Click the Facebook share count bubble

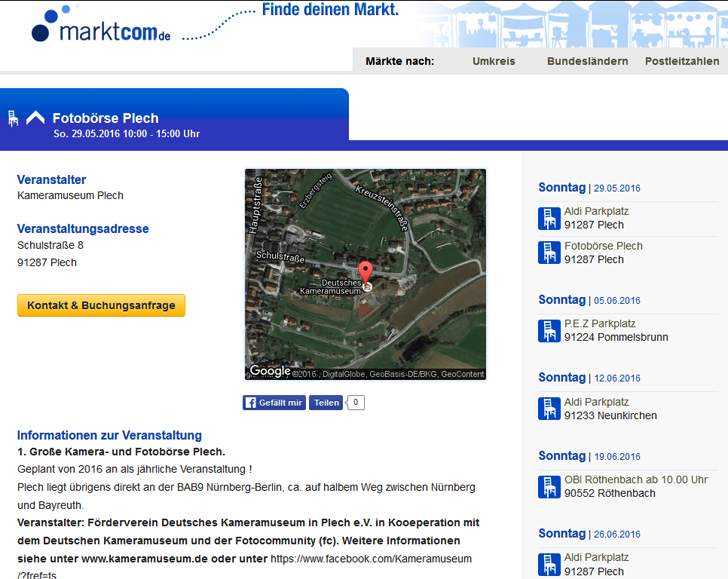355,402
